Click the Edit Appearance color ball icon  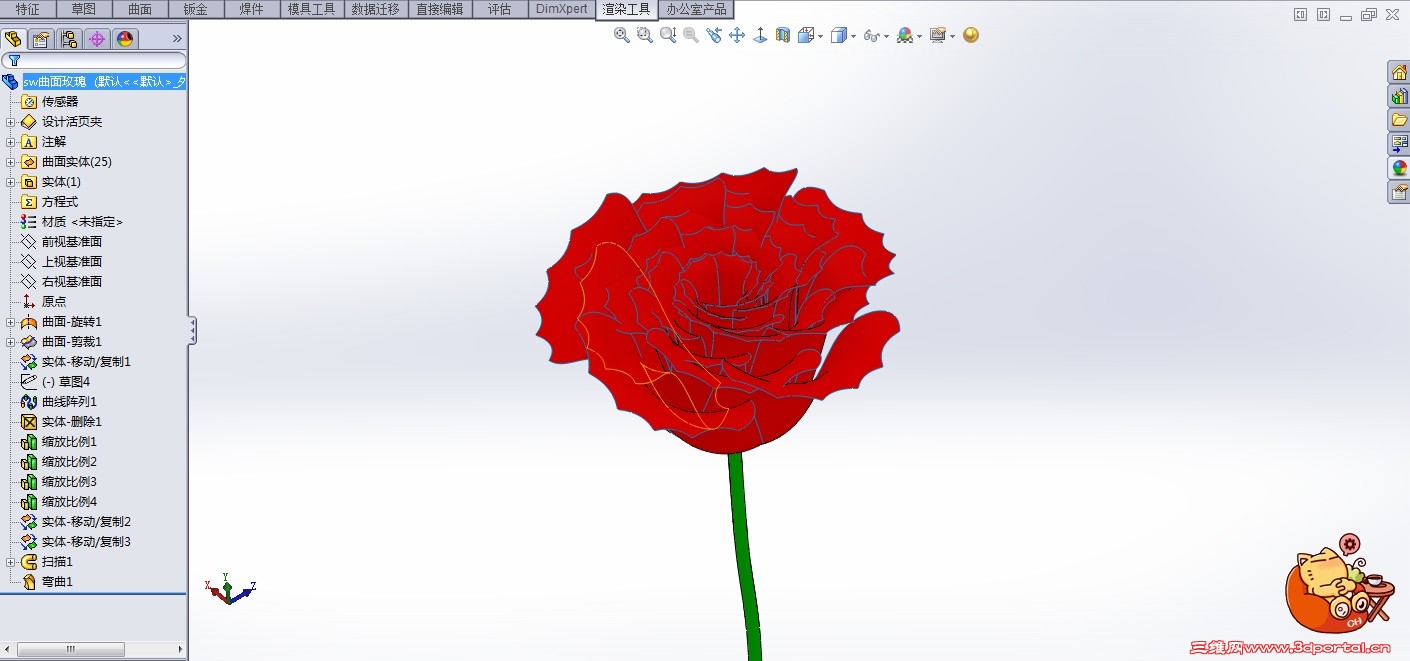click(904, 35)
